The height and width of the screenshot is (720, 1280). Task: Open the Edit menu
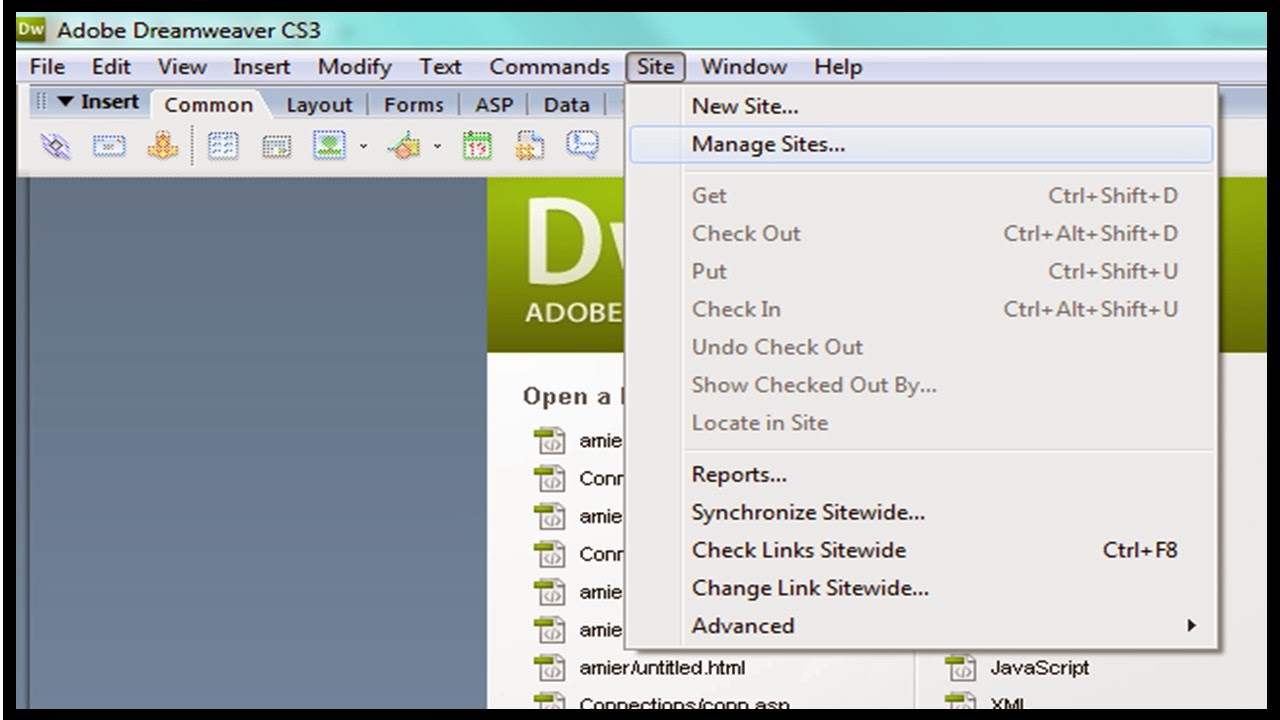(x=111, y=67)
